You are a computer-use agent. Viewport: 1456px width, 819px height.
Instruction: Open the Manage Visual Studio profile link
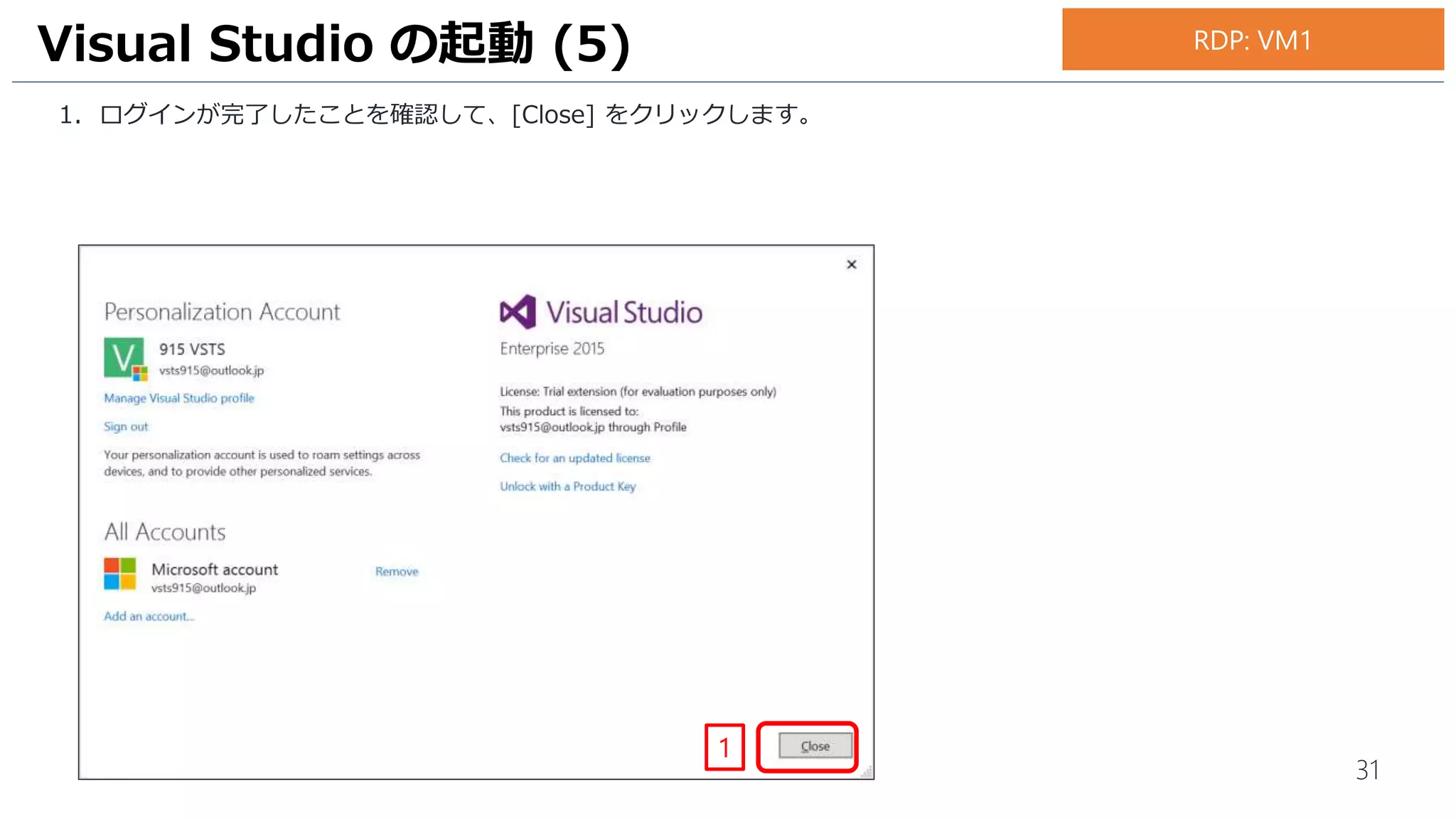click(x=178, y=398)
